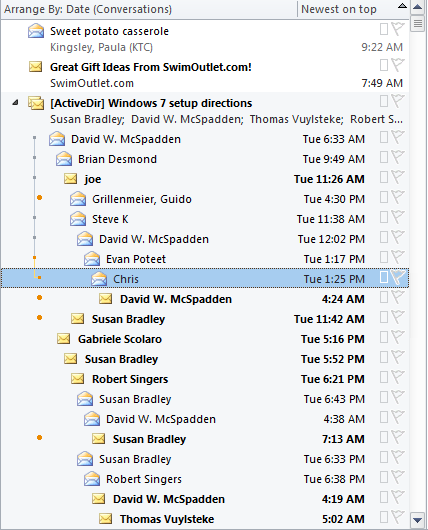Click category box for SwimOutlet.com message
428x530 pixels.
[384, 65]
